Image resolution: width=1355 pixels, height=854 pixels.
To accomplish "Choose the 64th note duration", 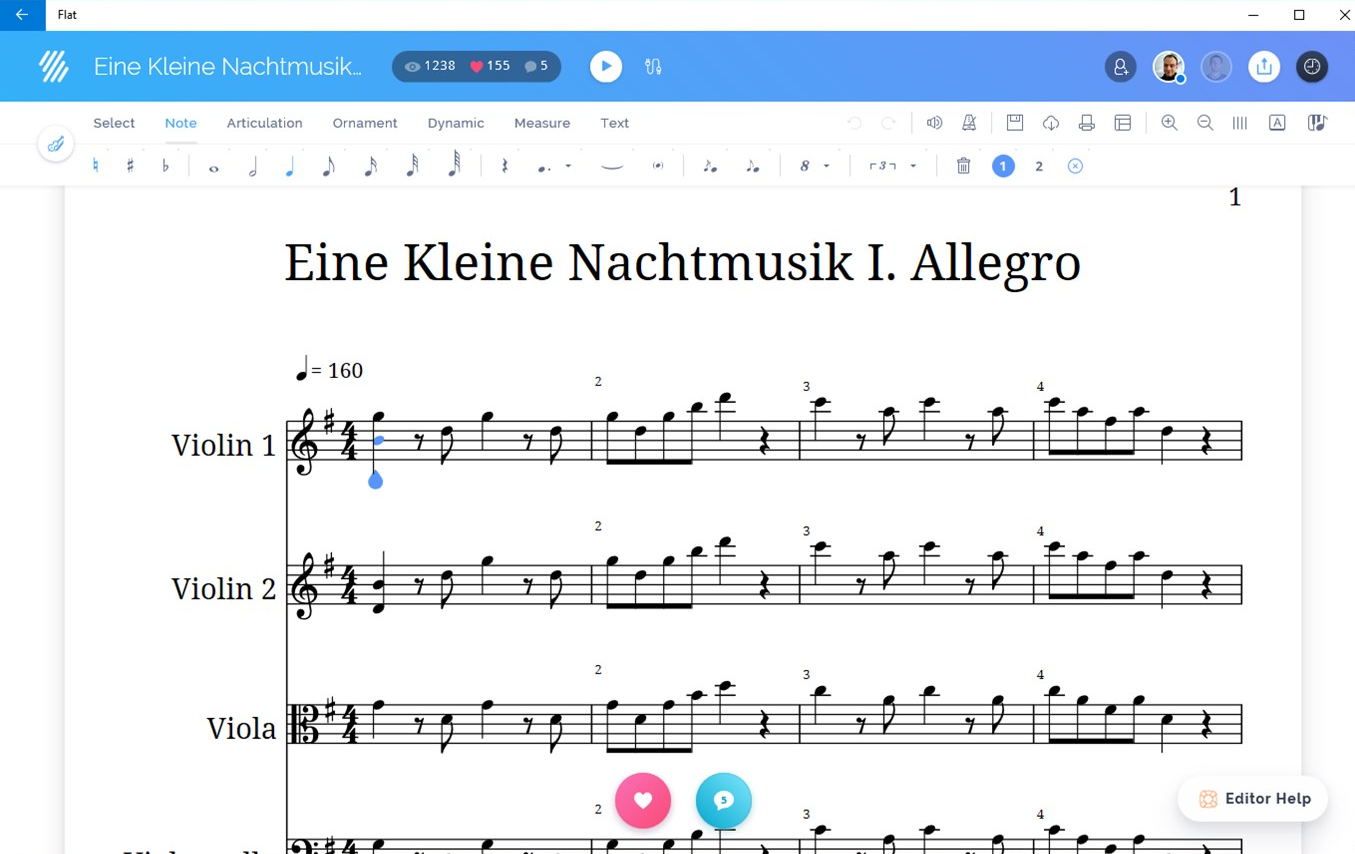I will coord(454,165).
